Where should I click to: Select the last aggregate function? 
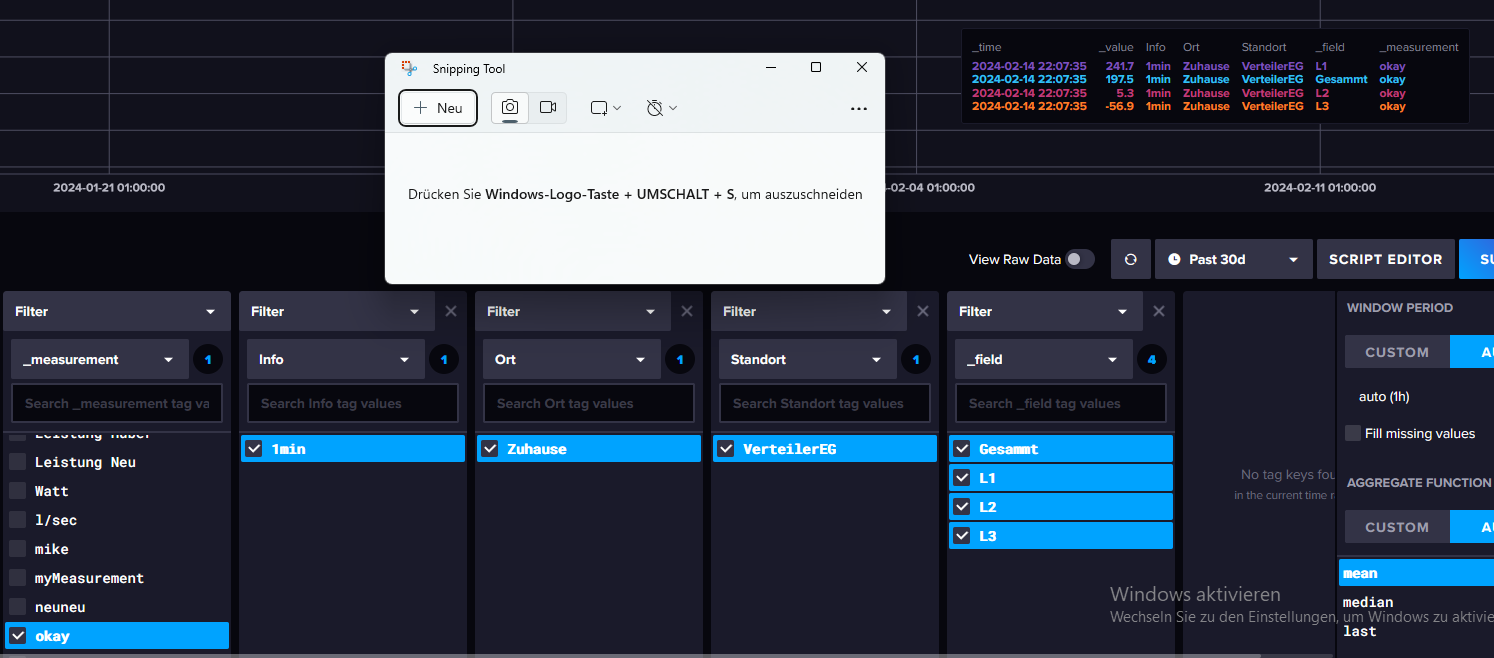pos(1359,631)
